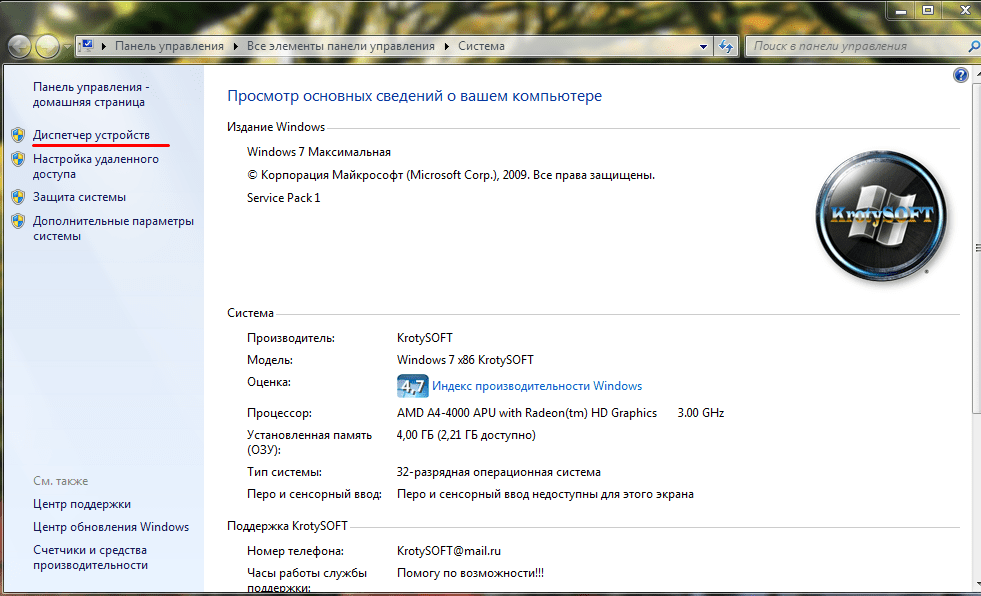Click 32-разрядная операционная система text

(499, 472)
